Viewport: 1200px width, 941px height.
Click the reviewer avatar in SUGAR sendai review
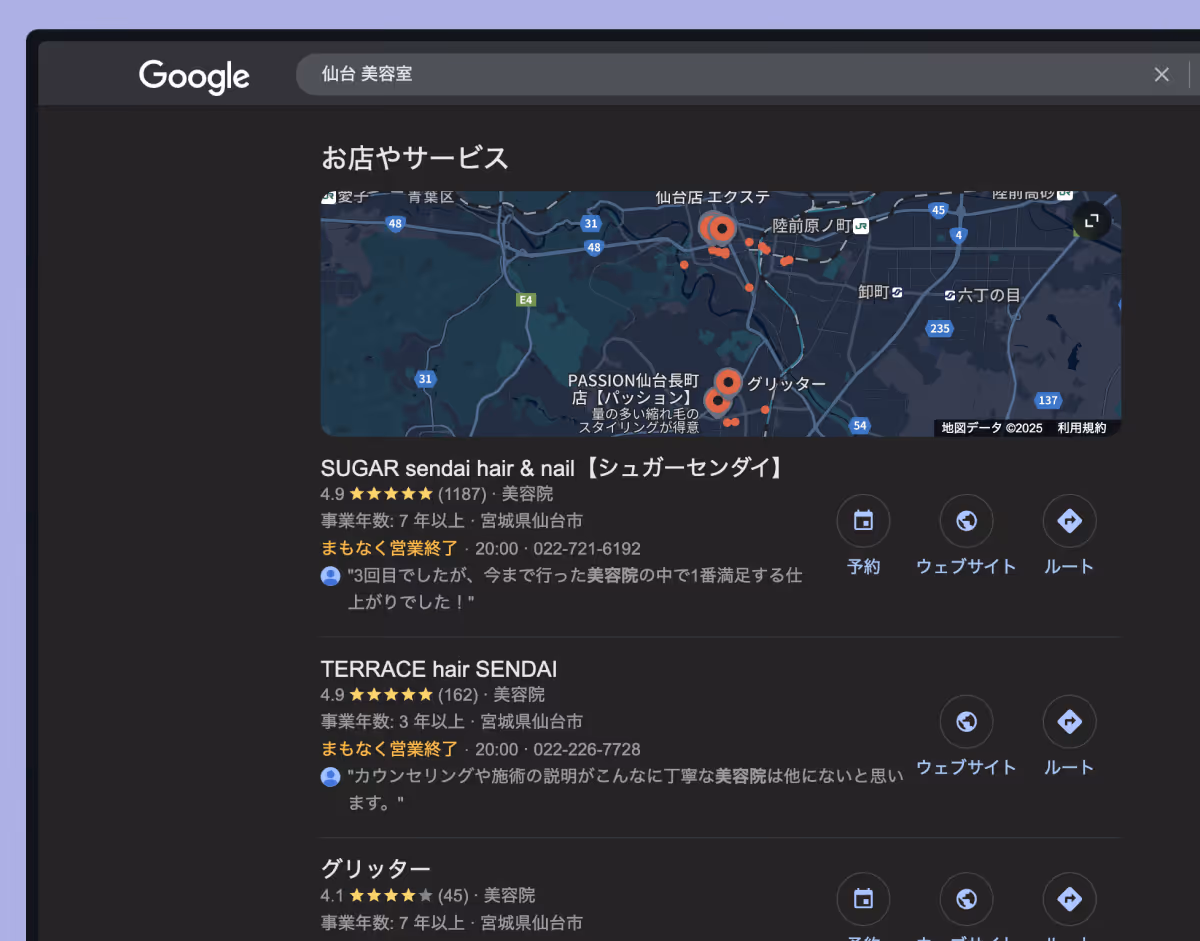(331, 576)
